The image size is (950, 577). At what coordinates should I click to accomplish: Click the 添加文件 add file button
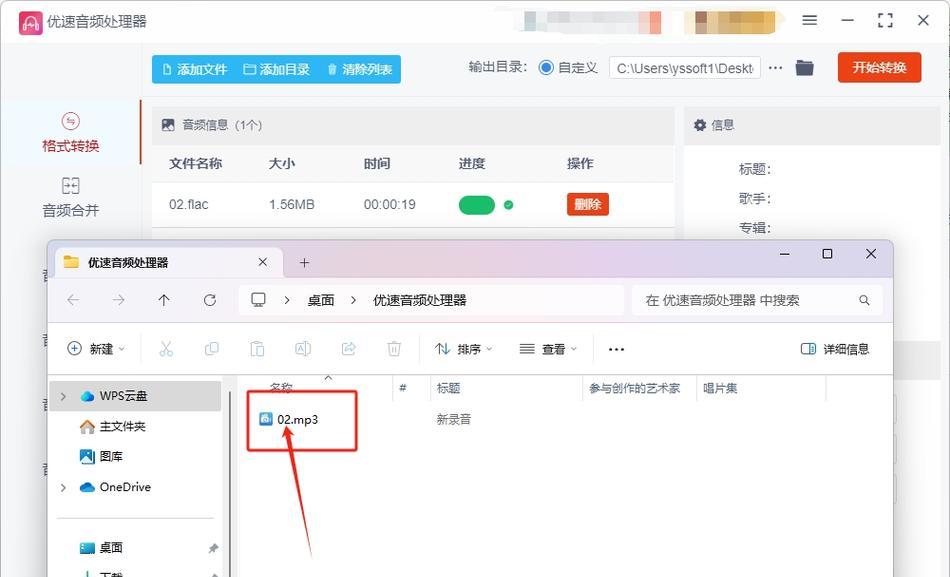coord(194,70)
